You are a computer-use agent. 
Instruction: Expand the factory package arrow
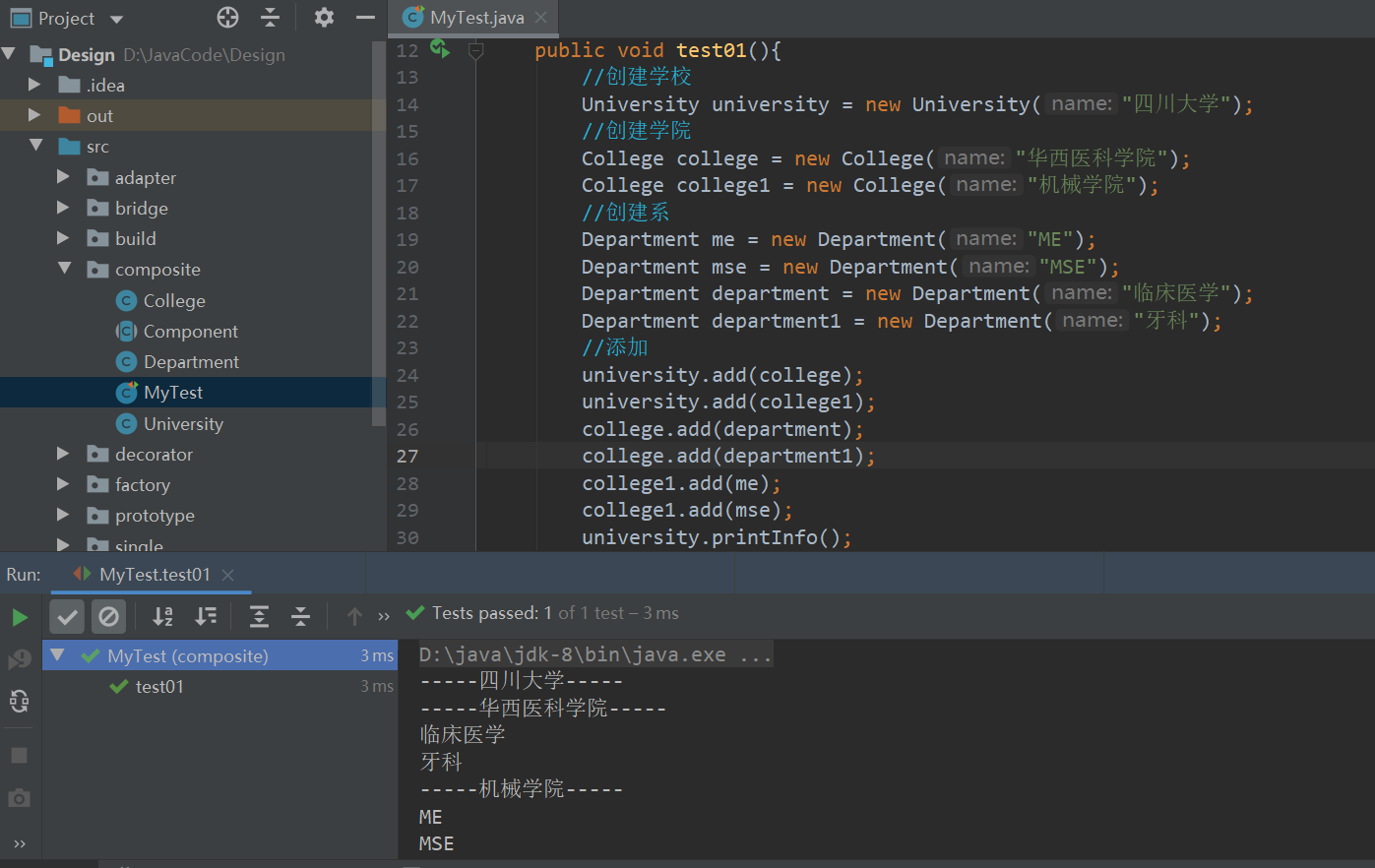point(64,484)
